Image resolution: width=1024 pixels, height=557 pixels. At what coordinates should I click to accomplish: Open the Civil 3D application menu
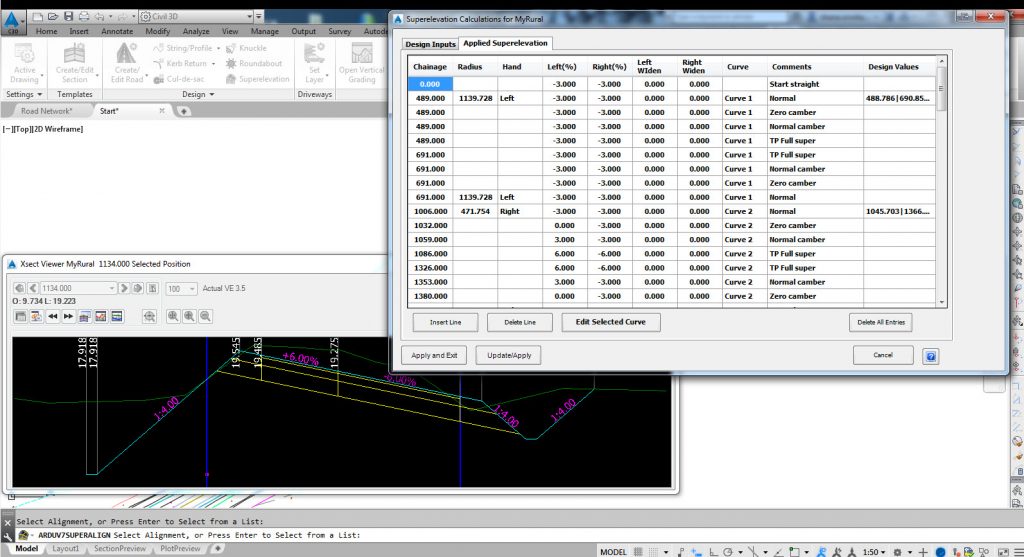click(x=12, y=21)
